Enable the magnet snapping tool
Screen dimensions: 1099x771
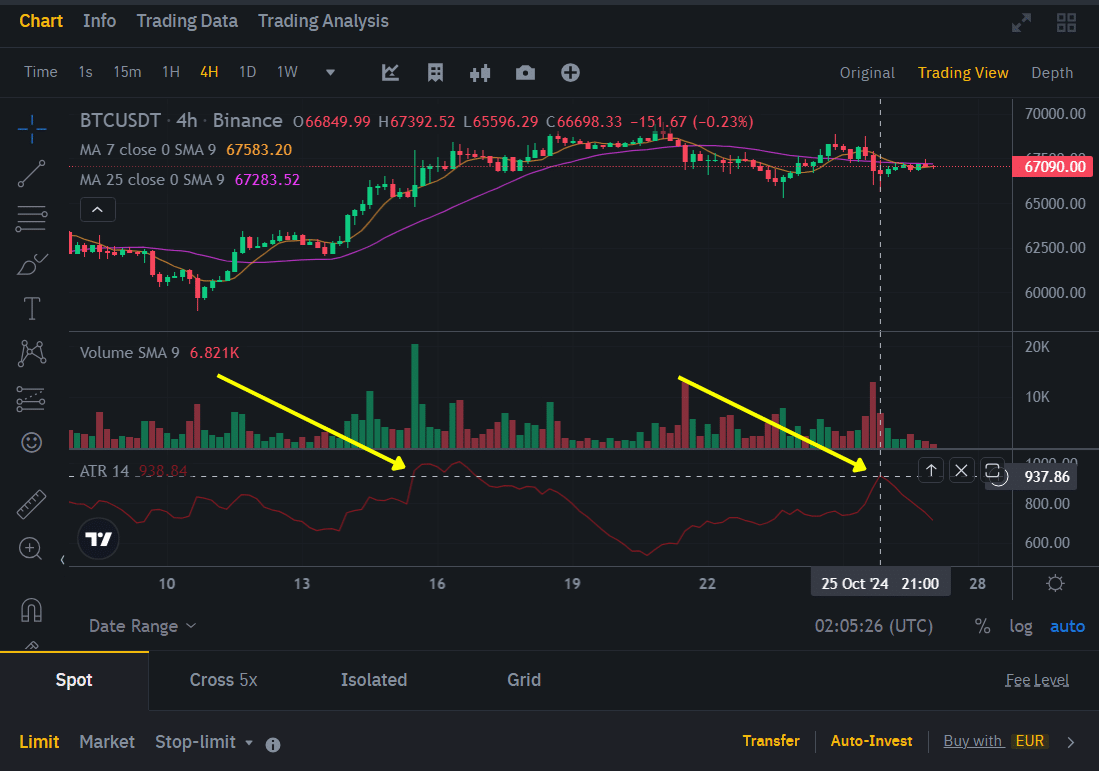[31, 610]
